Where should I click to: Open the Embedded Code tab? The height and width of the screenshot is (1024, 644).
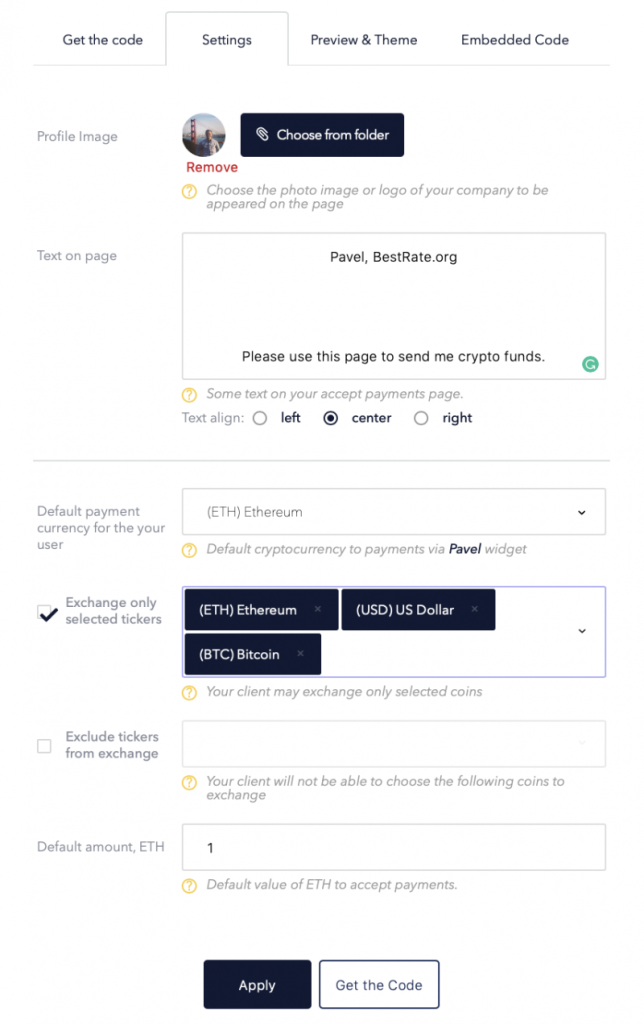[515, 40]
